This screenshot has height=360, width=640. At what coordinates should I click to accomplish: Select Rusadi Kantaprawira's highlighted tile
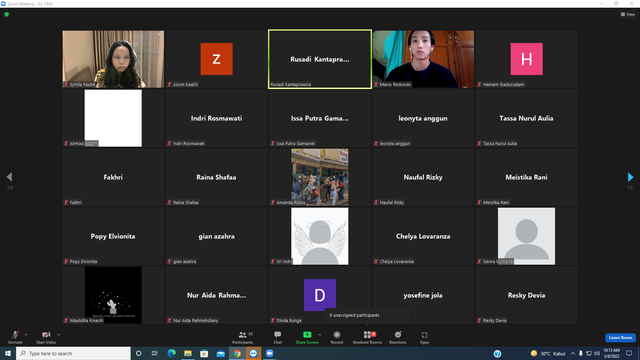(x=320, y=59)
